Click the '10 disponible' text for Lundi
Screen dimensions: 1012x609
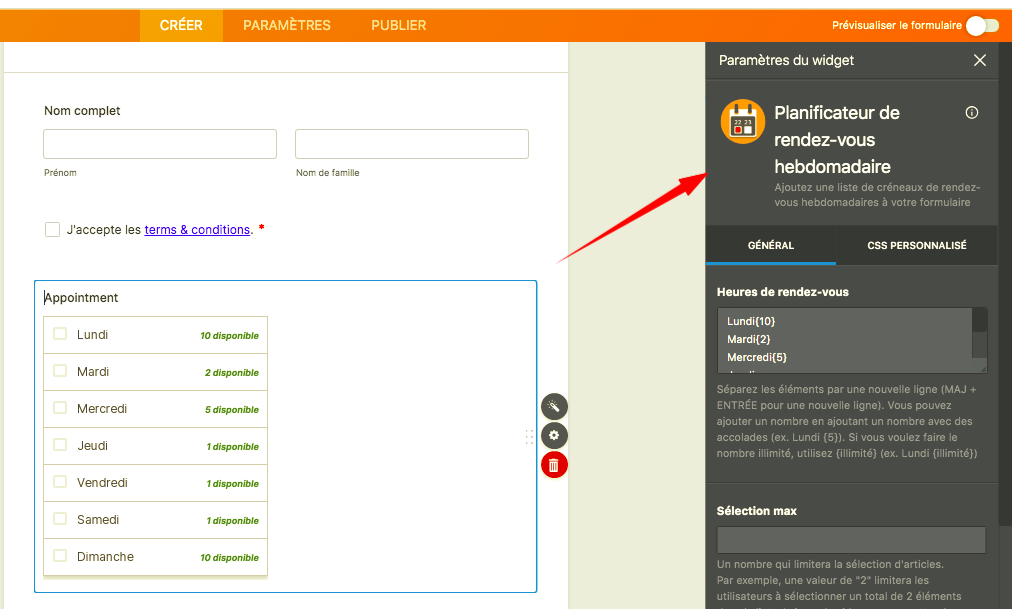[229, 335]
